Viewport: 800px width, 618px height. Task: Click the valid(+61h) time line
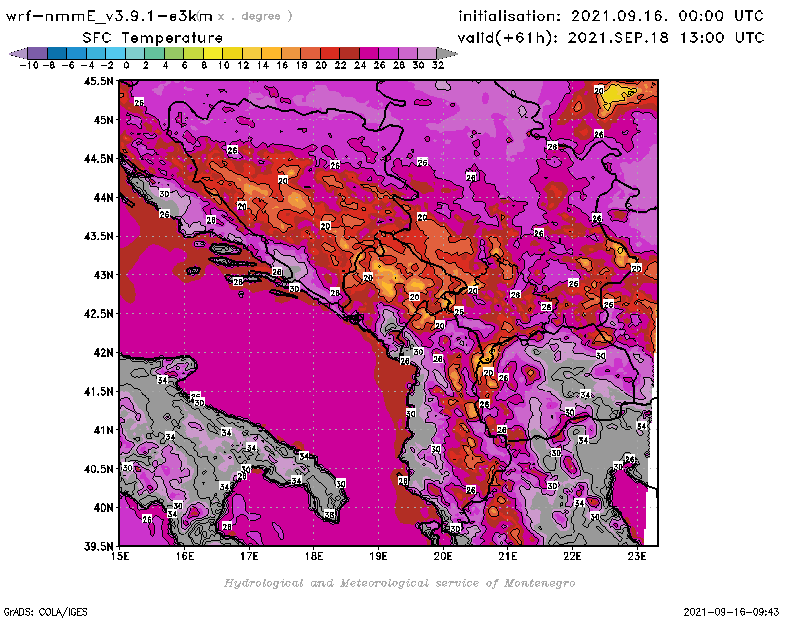(x=611, y=38)
